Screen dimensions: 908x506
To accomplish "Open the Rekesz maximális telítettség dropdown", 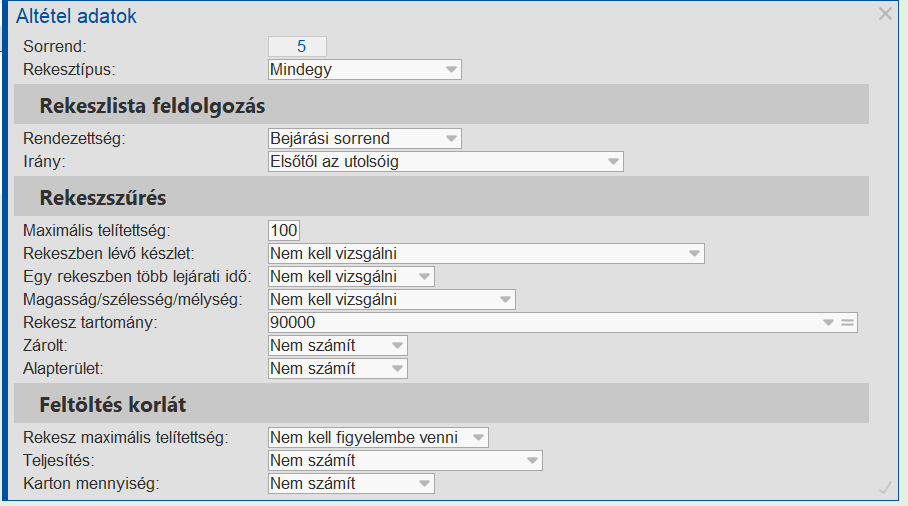I will tap(478, 438).
